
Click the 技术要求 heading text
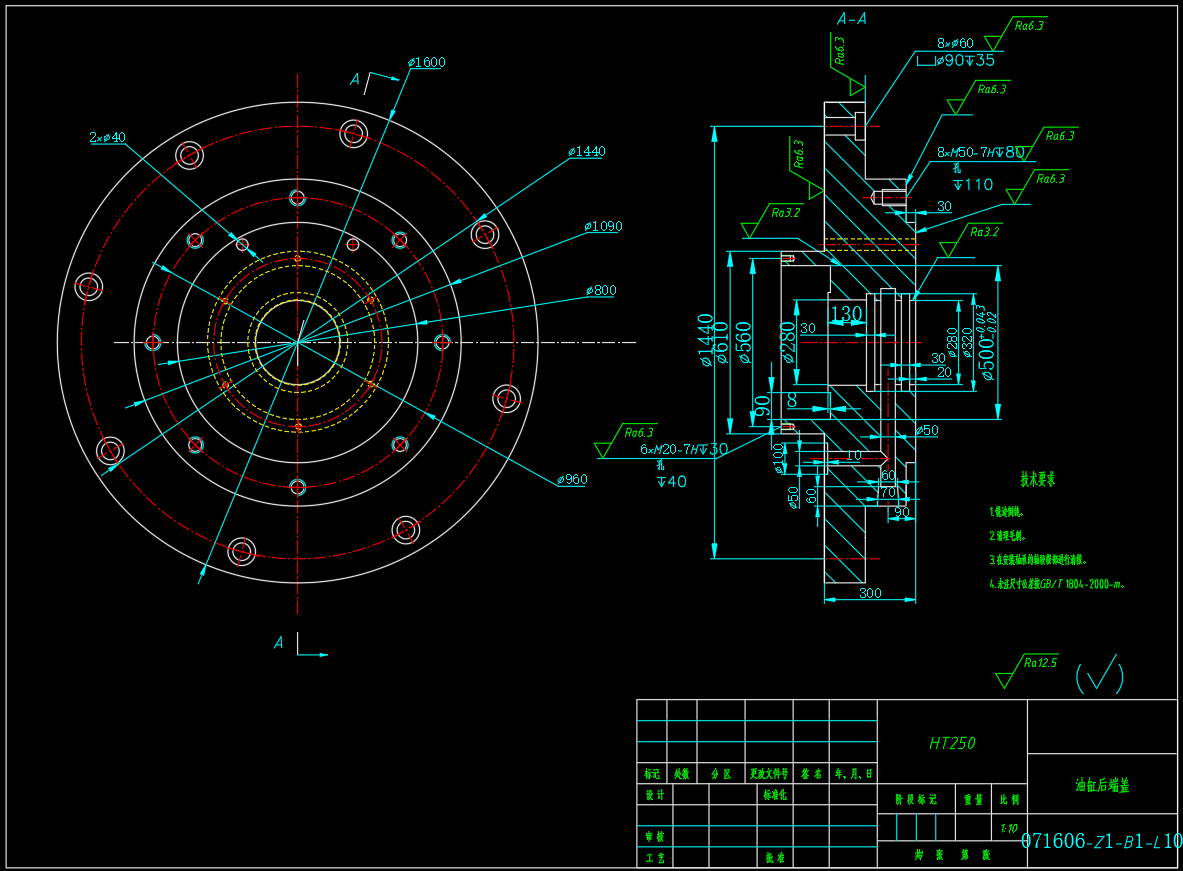[1037, 479]
